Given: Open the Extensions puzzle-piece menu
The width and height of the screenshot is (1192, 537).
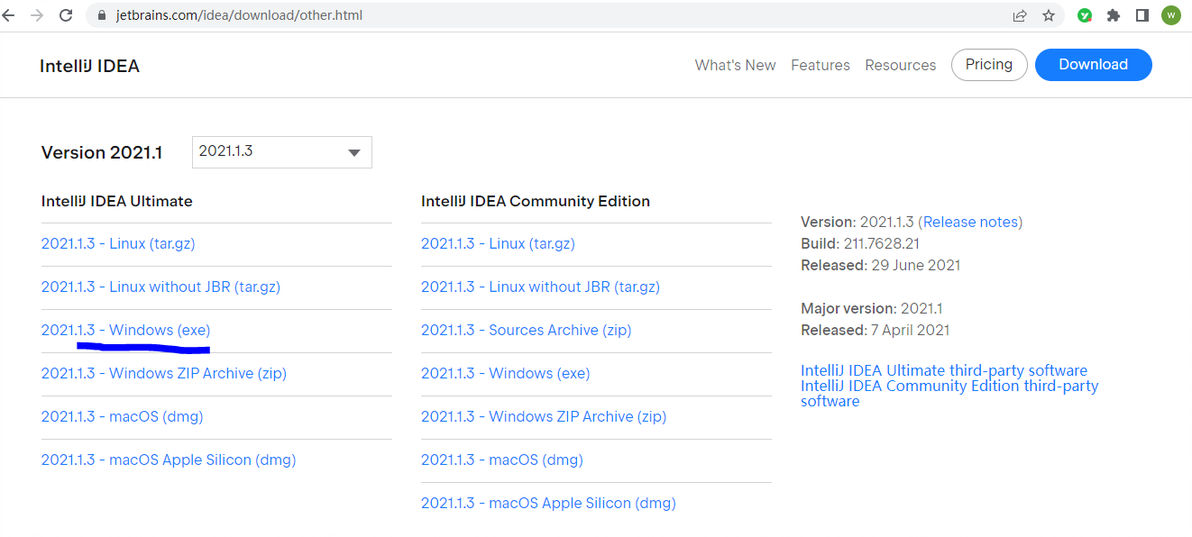Looking at the screenshot, I should (1113, 16).
